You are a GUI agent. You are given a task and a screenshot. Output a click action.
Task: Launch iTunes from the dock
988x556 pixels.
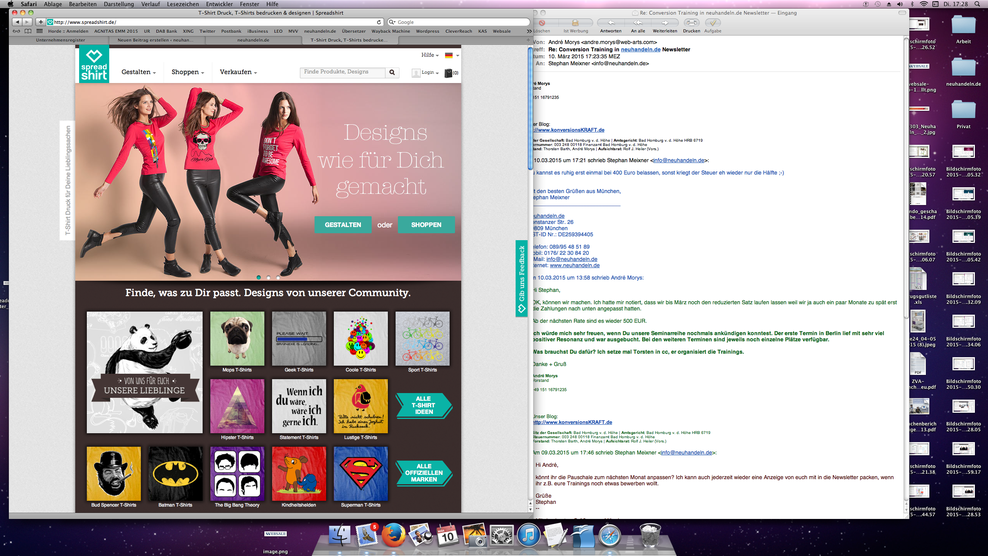point(528,536)
